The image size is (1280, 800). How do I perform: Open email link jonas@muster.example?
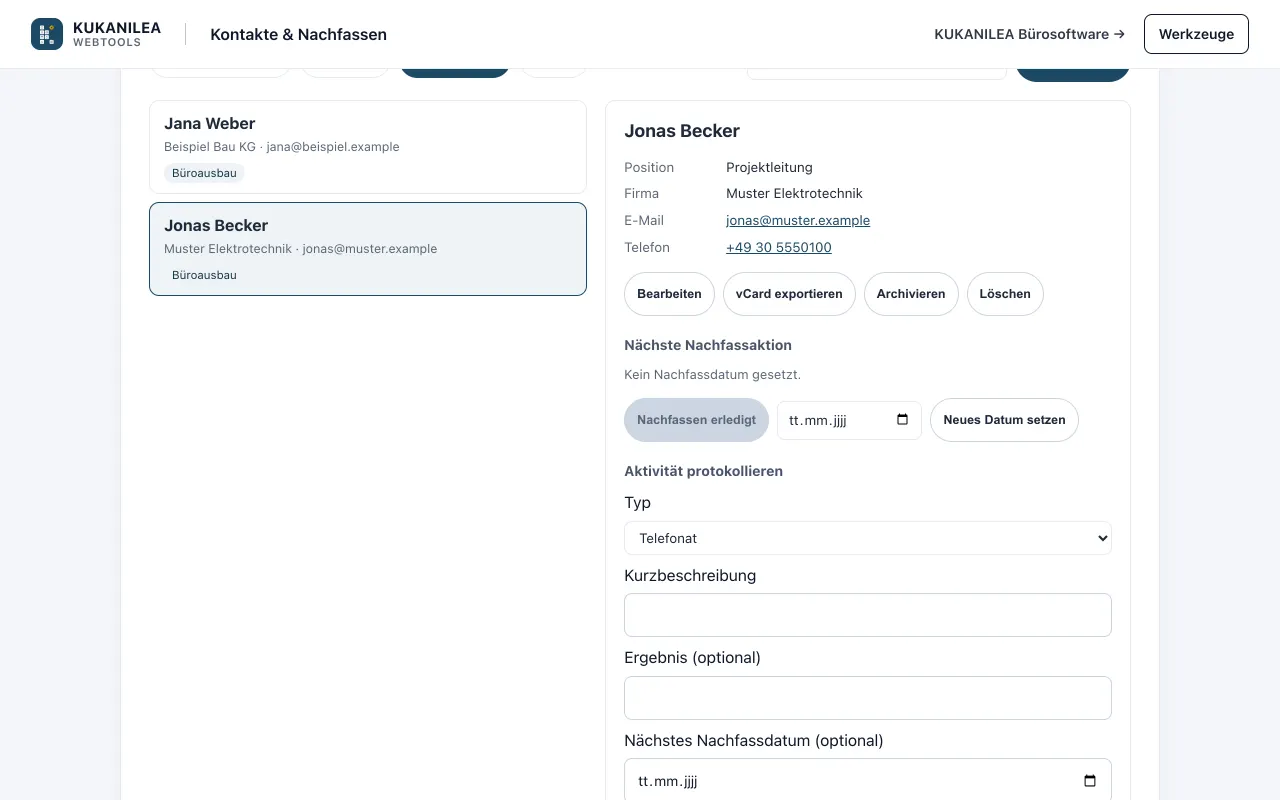click(798, 220)
